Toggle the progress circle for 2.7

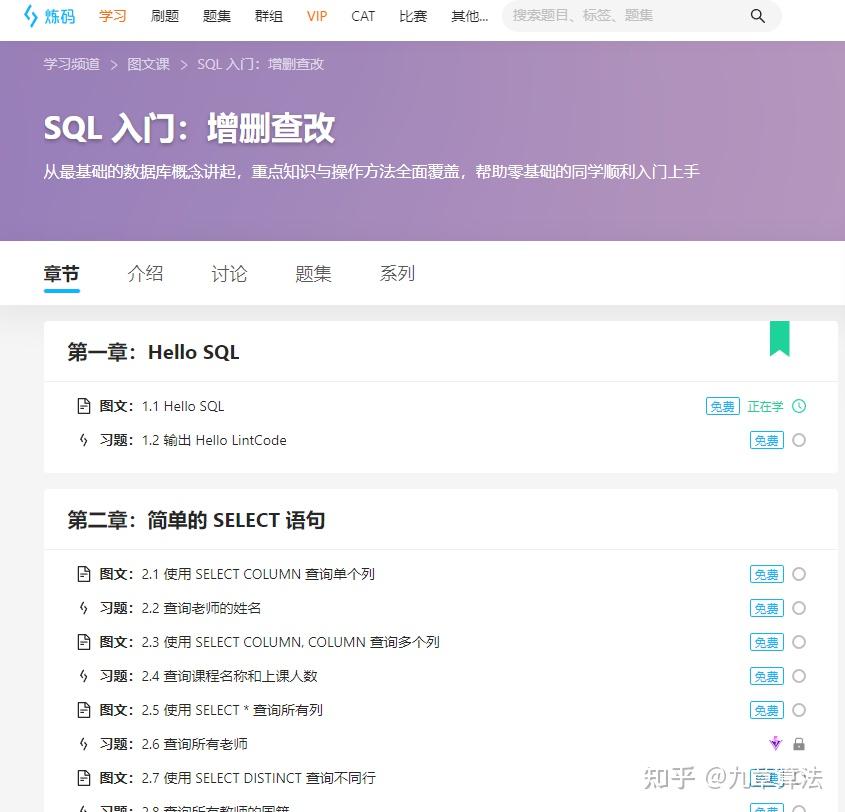[798, 778]
